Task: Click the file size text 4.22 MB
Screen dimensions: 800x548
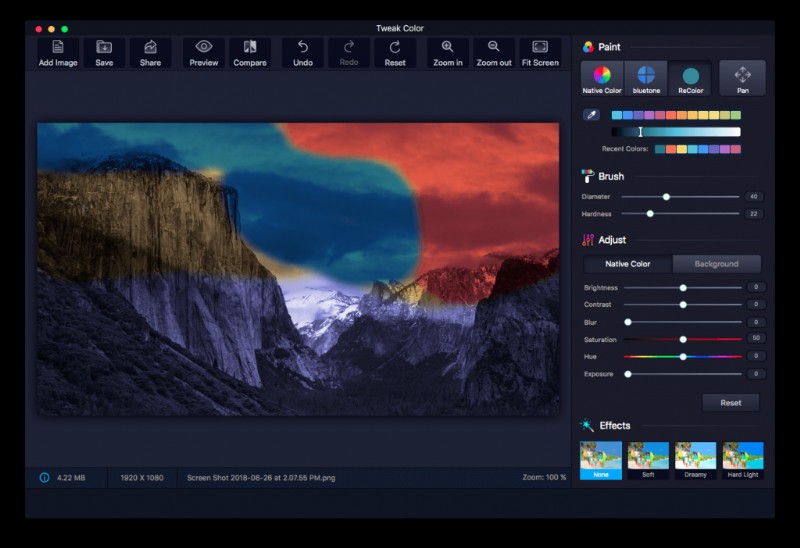Action: pos(71,478)
